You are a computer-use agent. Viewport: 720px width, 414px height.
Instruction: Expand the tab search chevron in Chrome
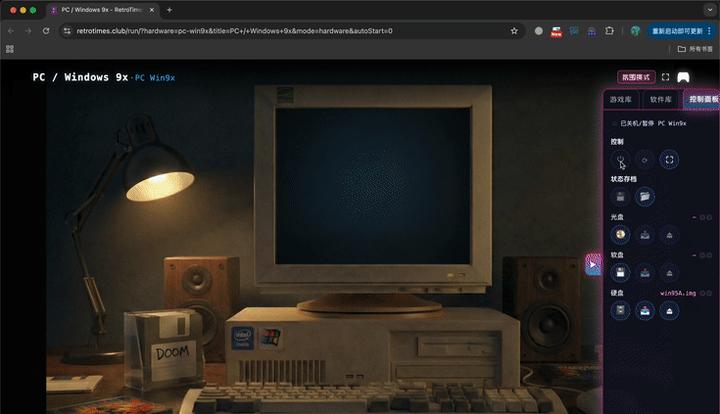tap(709, 9)
